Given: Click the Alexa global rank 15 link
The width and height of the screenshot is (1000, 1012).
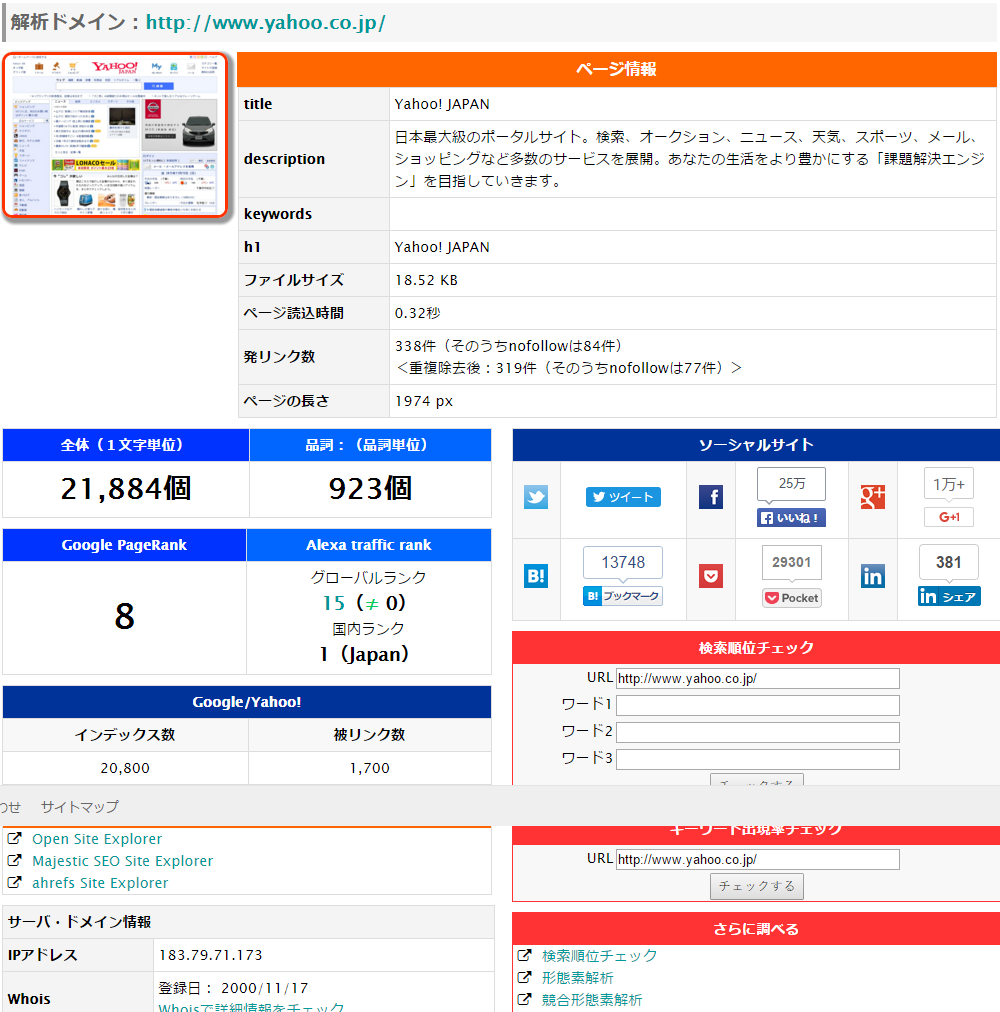Looking at the screenshot, I should [x=334, y=603].
